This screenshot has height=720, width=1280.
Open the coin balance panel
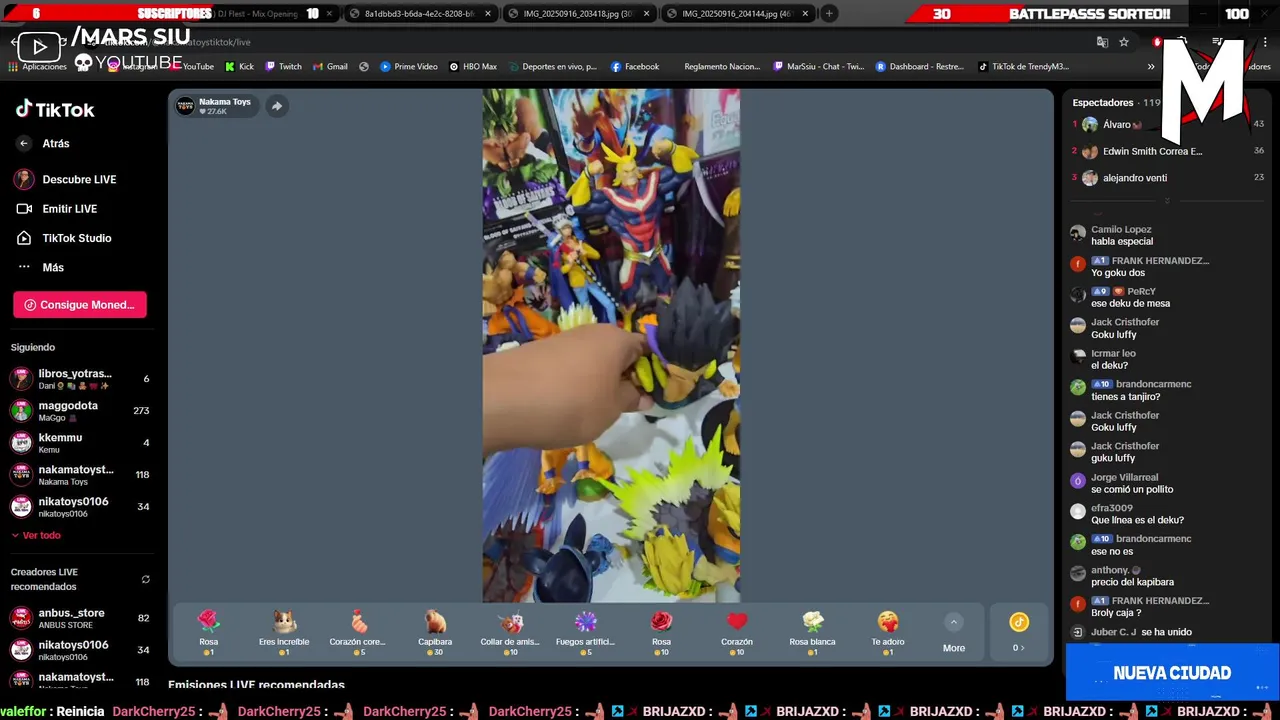pyautogui.click(x=1019, y=633)
